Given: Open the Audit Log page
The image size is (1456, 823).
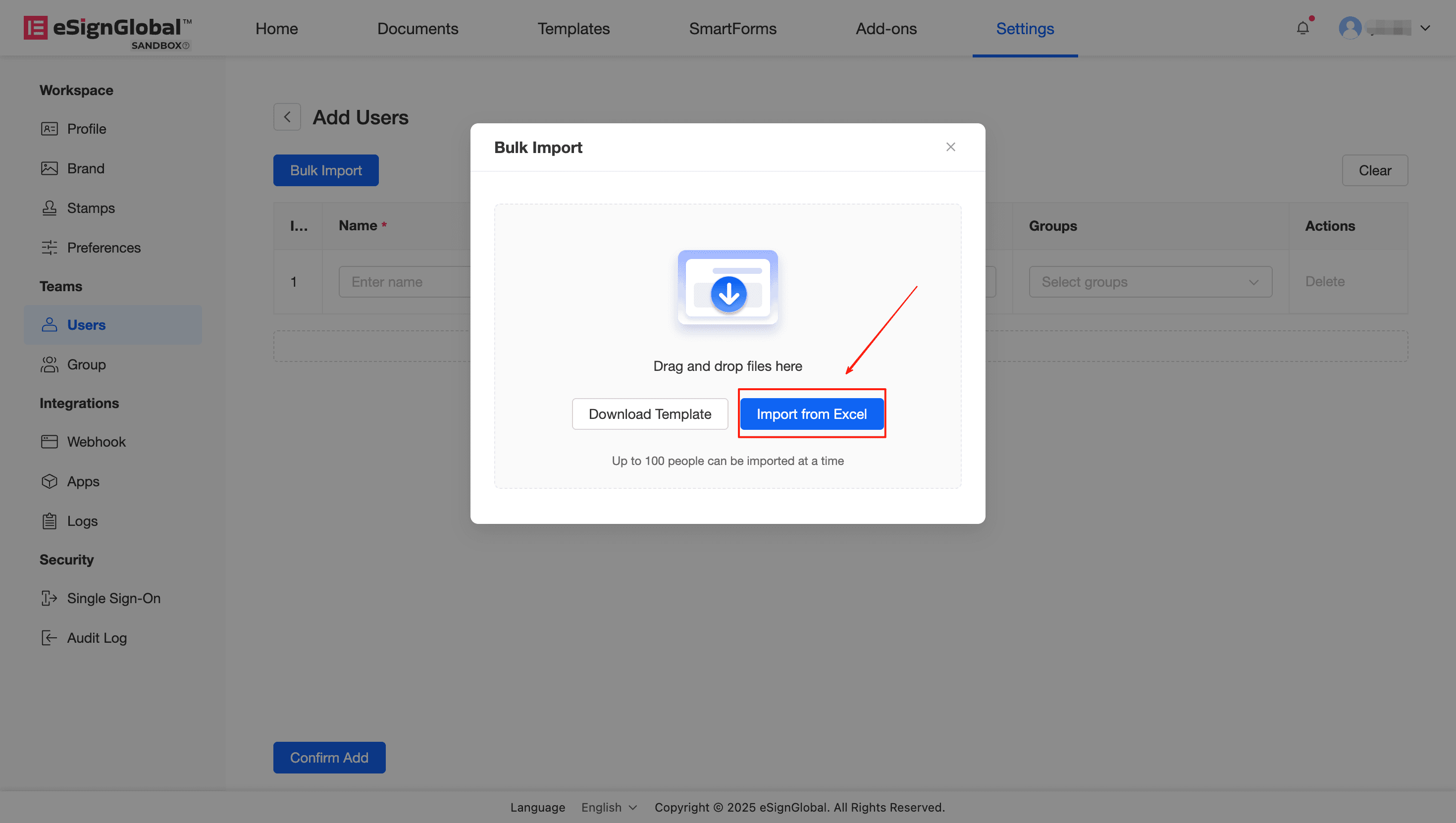Looking at the screenshot, I should click(x=97, y=638).
